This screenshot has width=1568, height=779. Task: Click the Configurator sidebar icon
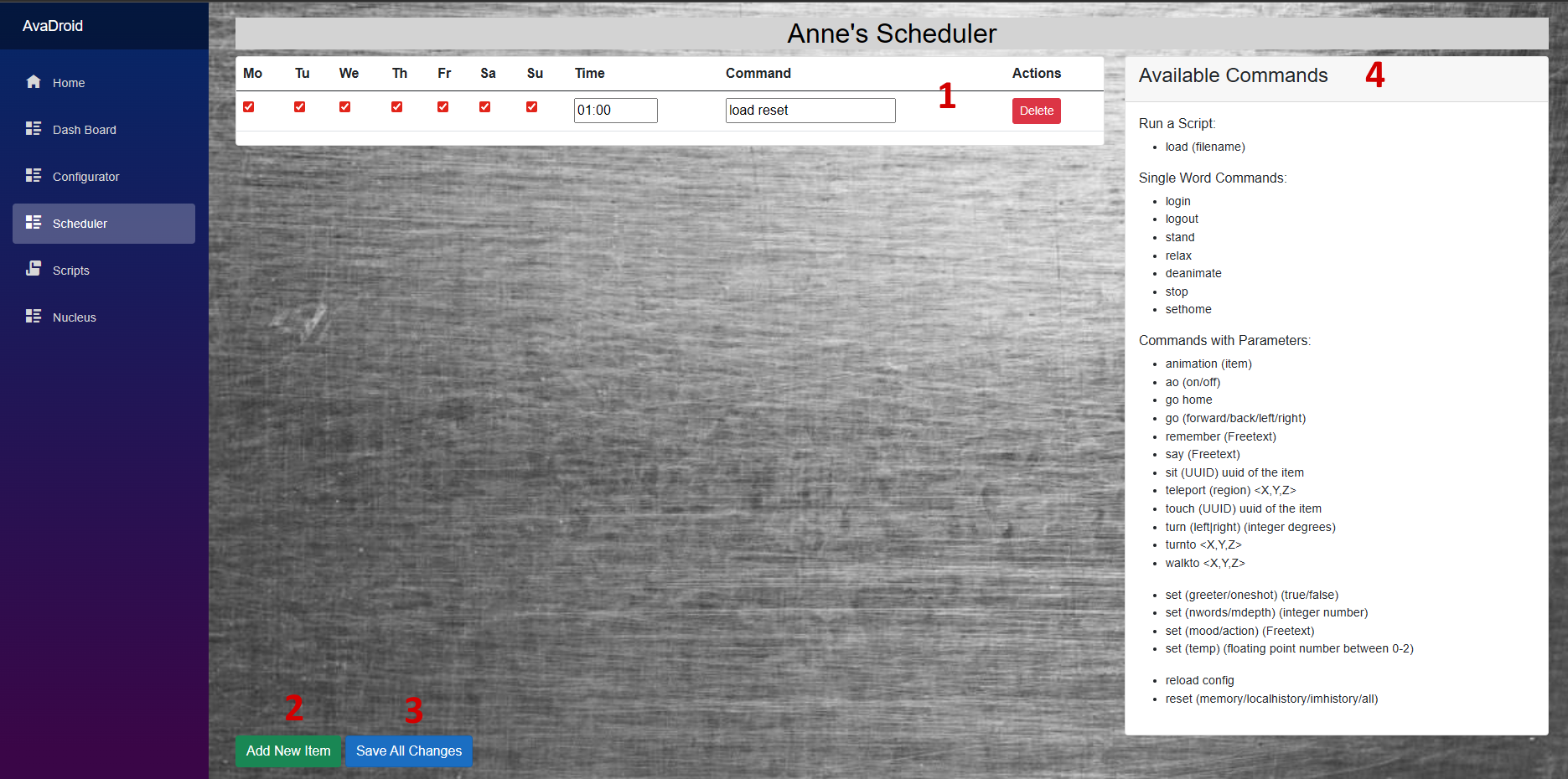[34, 176]
